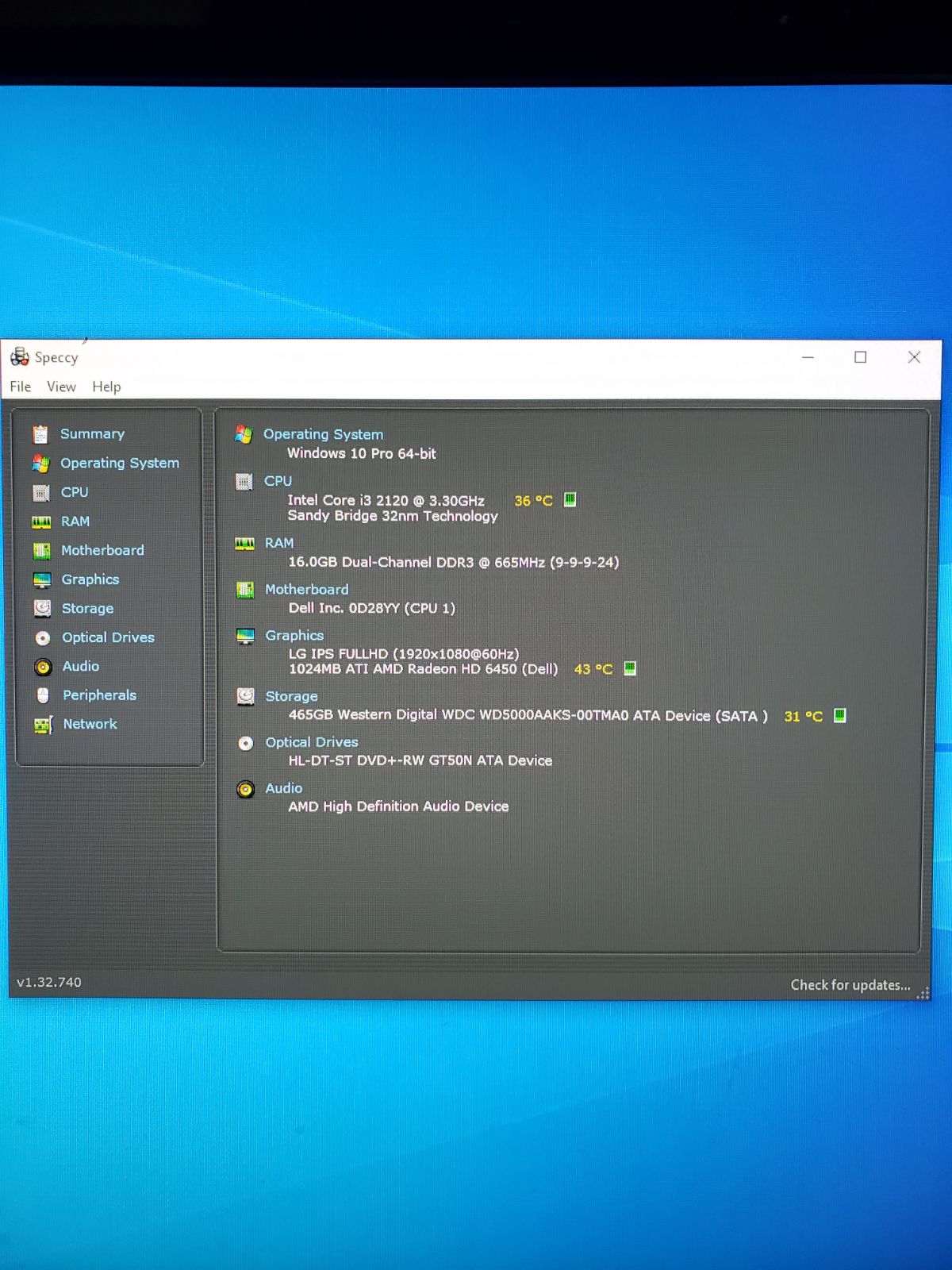Click the Motherboard heading link in summary
Screen dimensions: 952x1270
307,589
